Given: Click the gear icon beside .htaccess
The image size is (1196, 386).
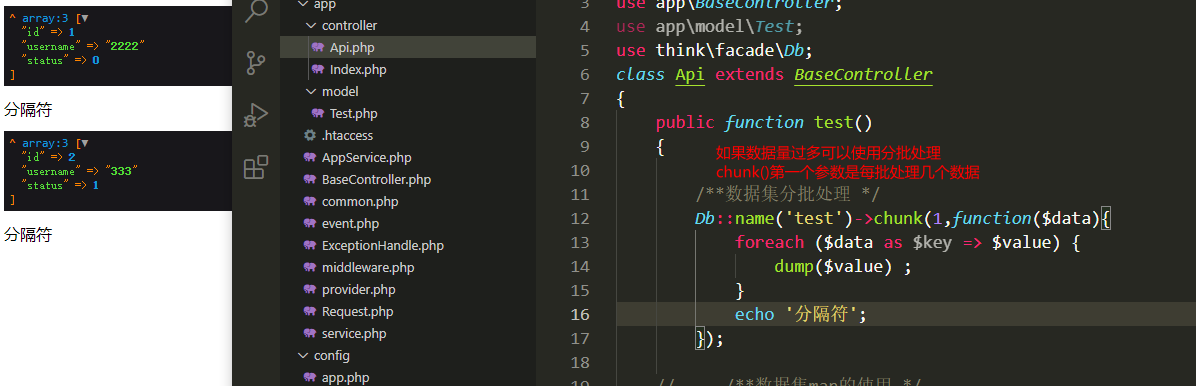Looking at the screenshot, I should pos(310,136).
